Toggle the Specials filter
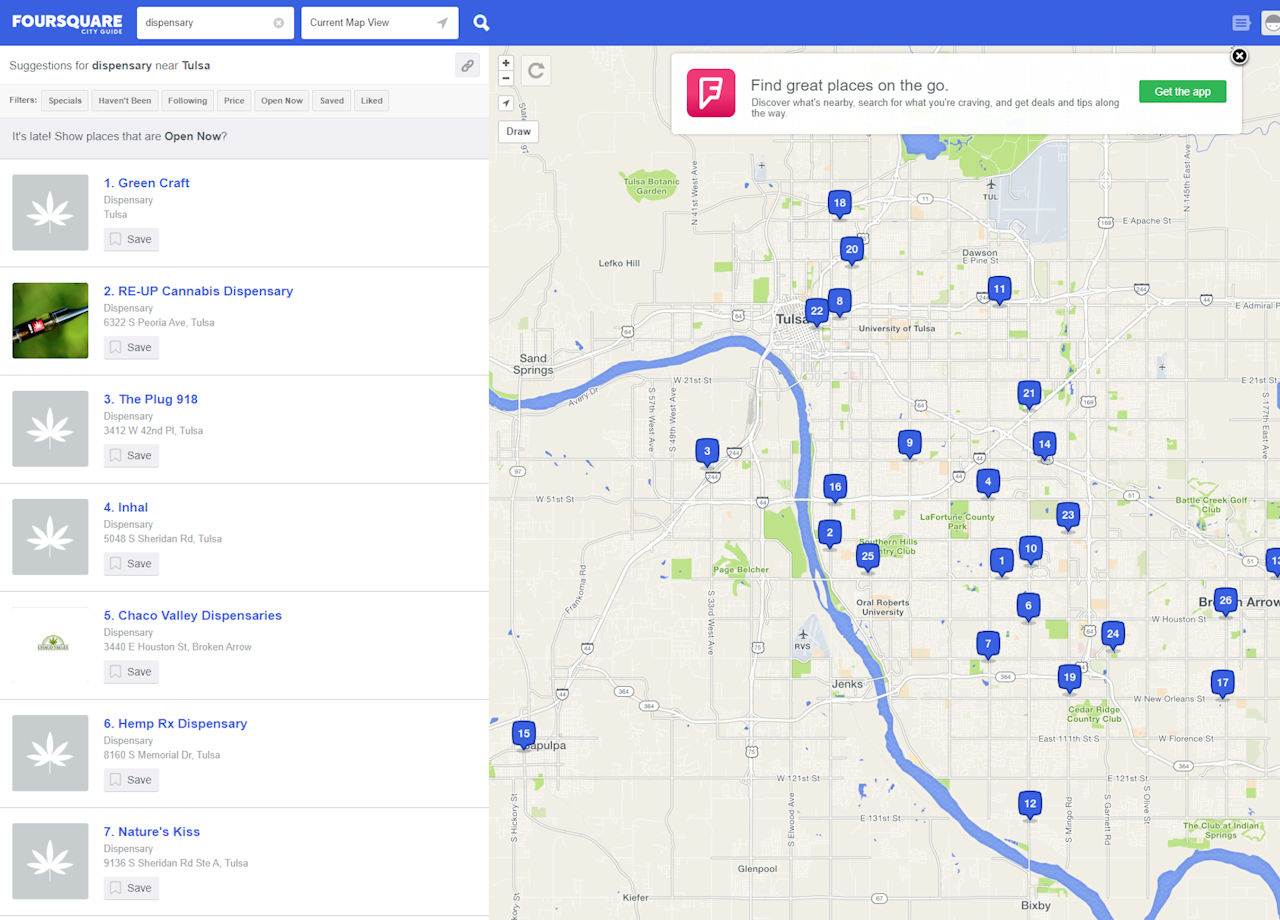This screenshot has width=1280, height=920. 65,100
